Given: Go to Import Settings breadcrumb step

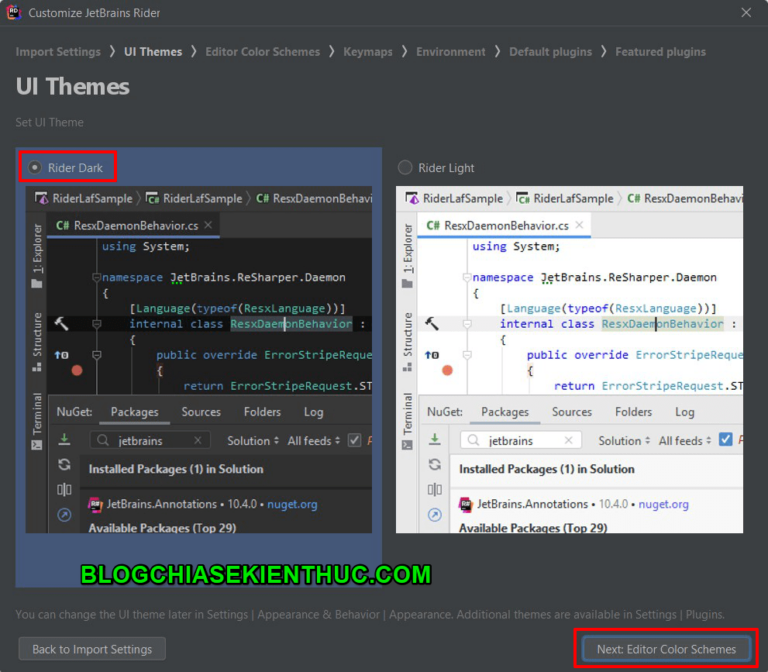Looking at the screenshot, I should pyautogui.click(x=58, y=52).
